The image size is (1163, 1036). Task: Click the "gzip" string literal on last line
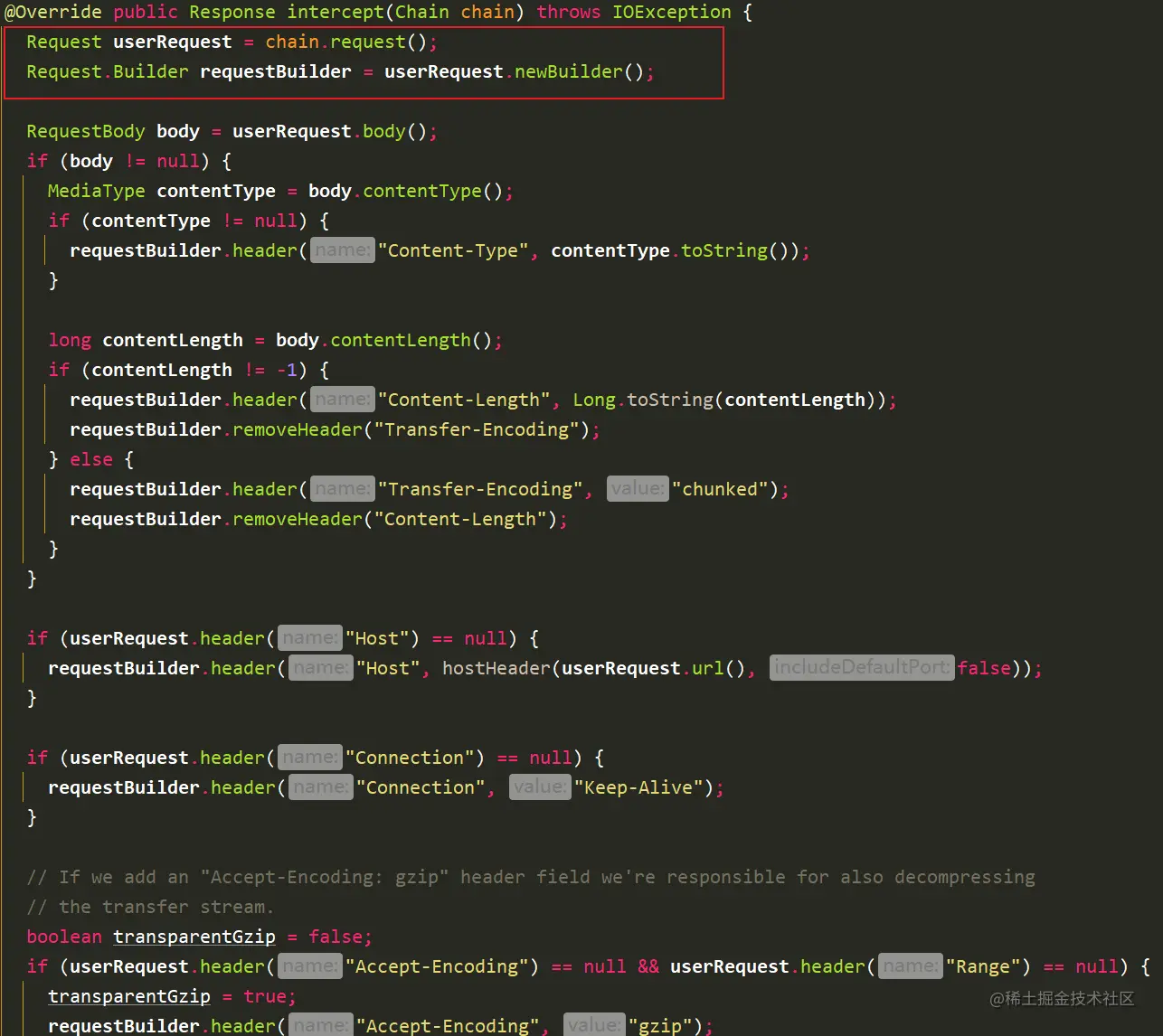tap(660, 1026)
